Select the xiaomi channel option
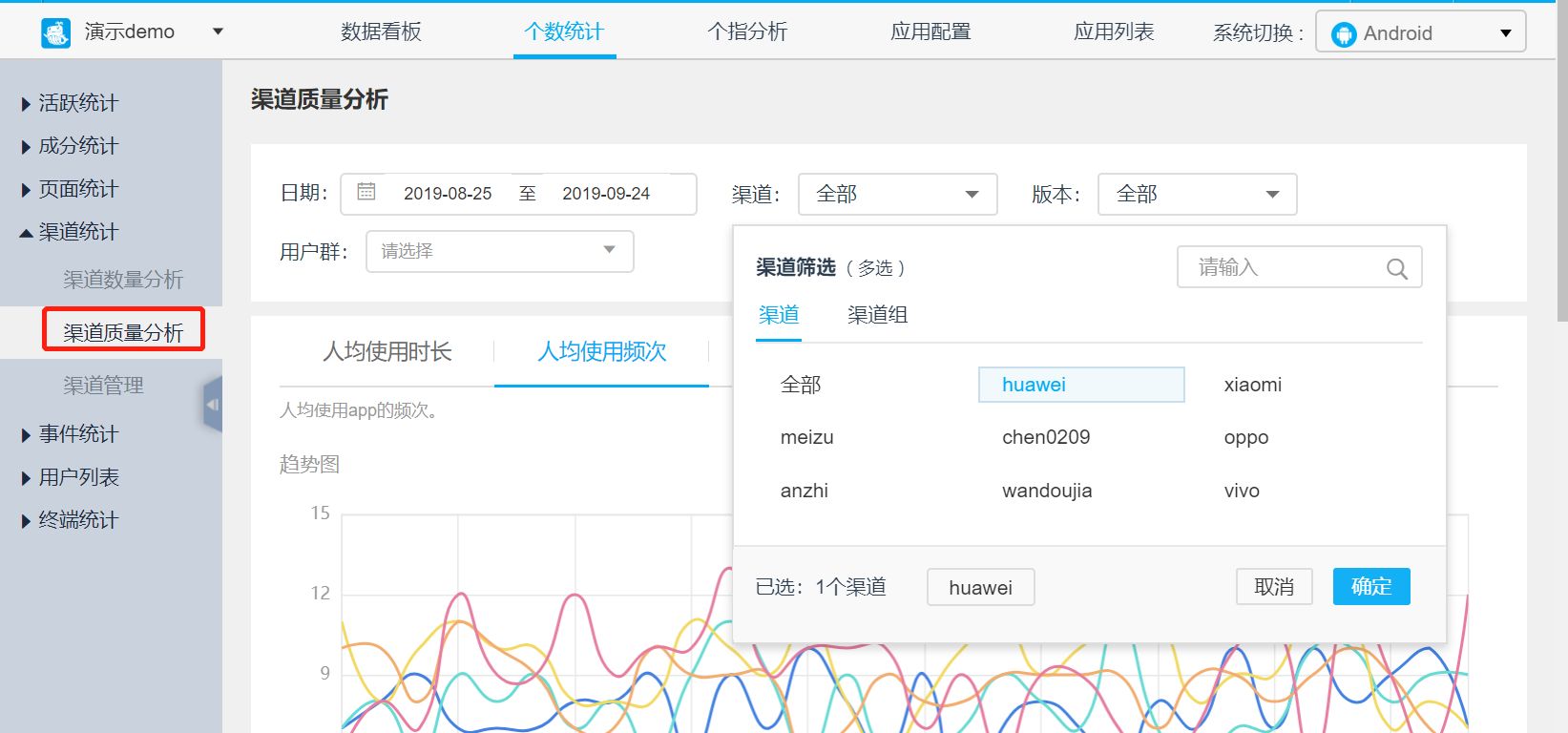The image size is (1568, 733). (1252, 385)
